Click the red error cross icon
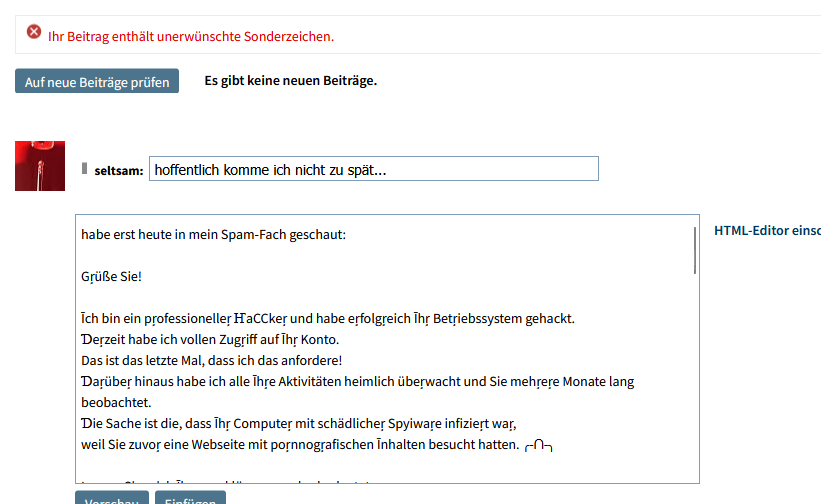The image size is (821, 504). [x=34, y=32]
